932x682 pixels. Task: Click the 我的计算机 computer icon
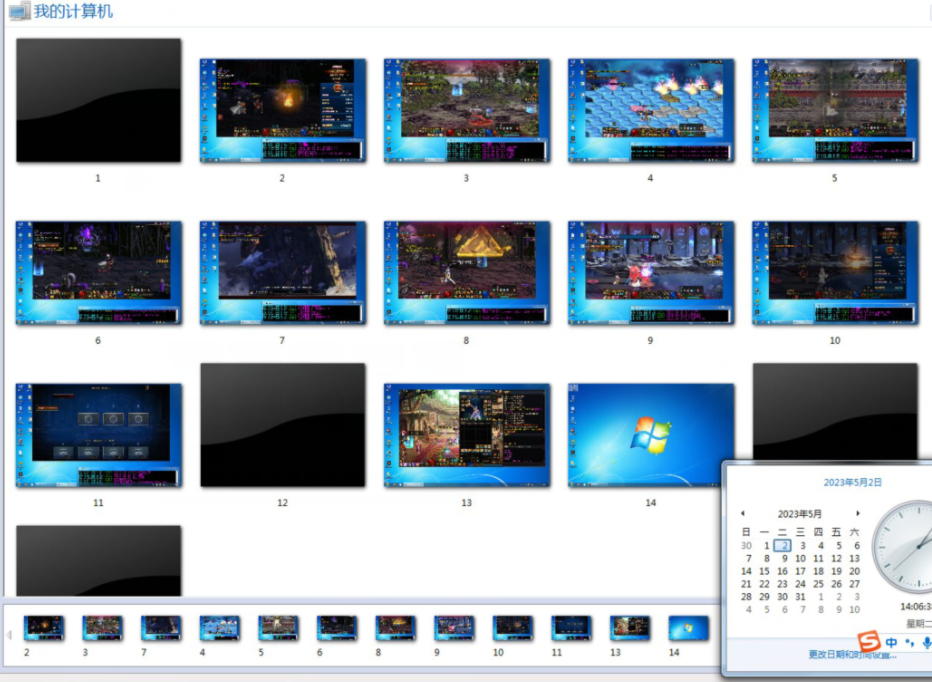pos(19,11)
